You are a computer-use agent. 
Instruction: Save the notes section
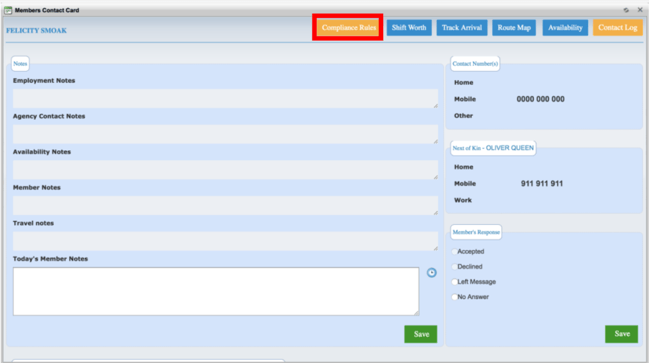pyautogui.click(x=421, y=334)
